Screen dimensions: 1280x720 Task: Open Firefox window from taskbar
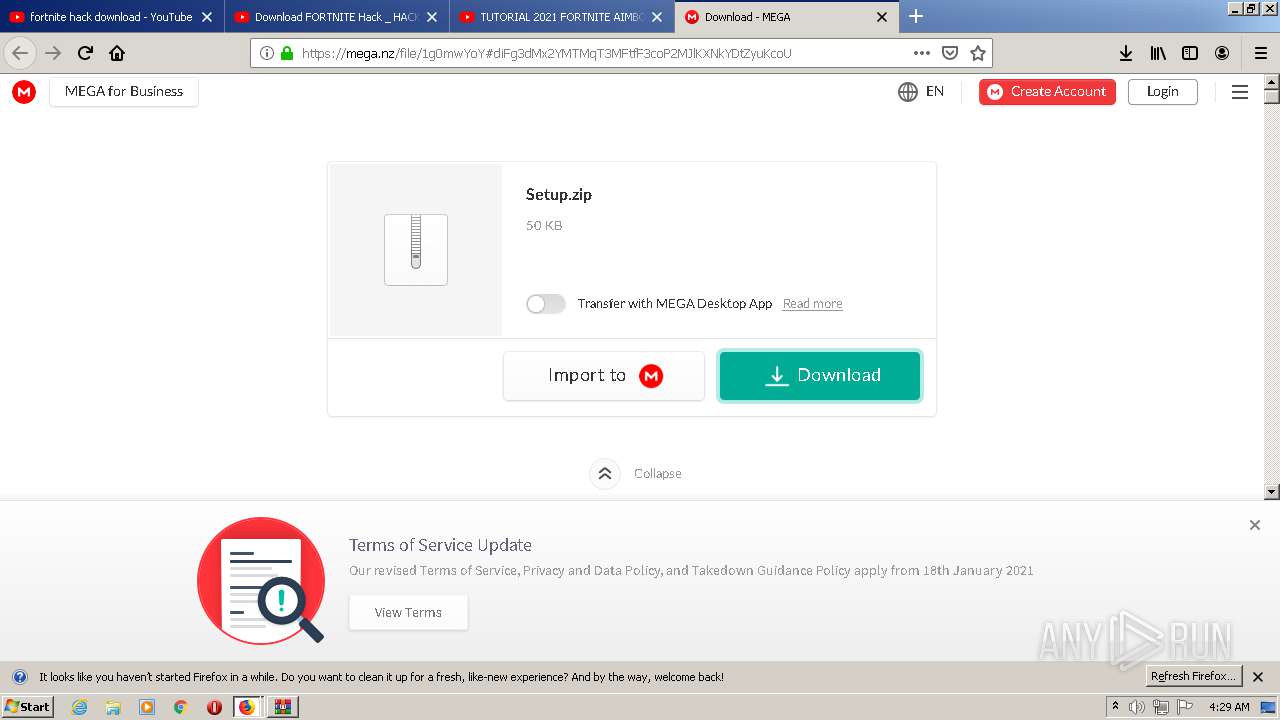[x=247, y=707]
